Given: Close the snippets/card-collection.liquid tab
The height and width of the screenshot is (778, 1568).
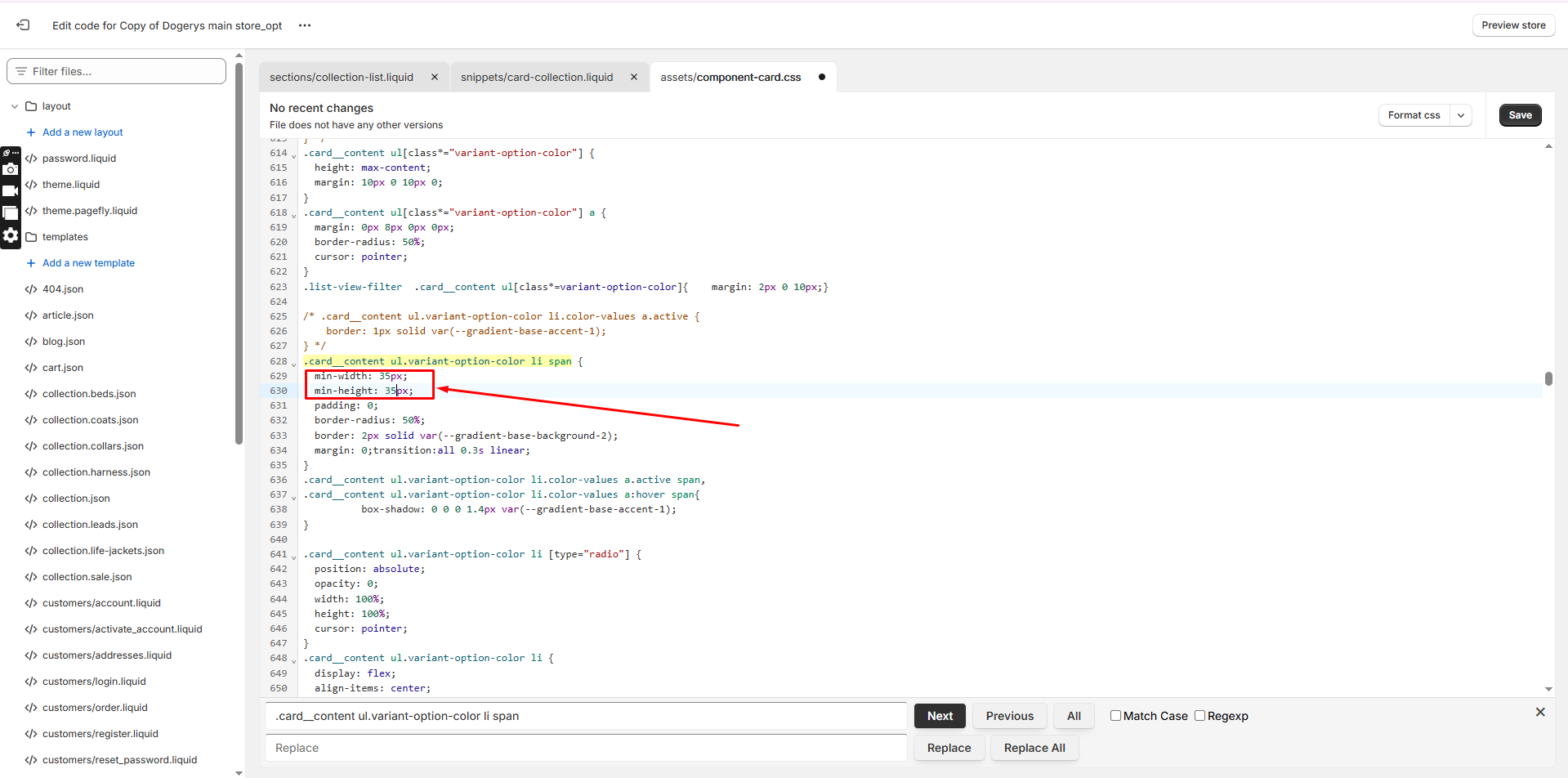Looking at the screenshot, I should point(634,77).
